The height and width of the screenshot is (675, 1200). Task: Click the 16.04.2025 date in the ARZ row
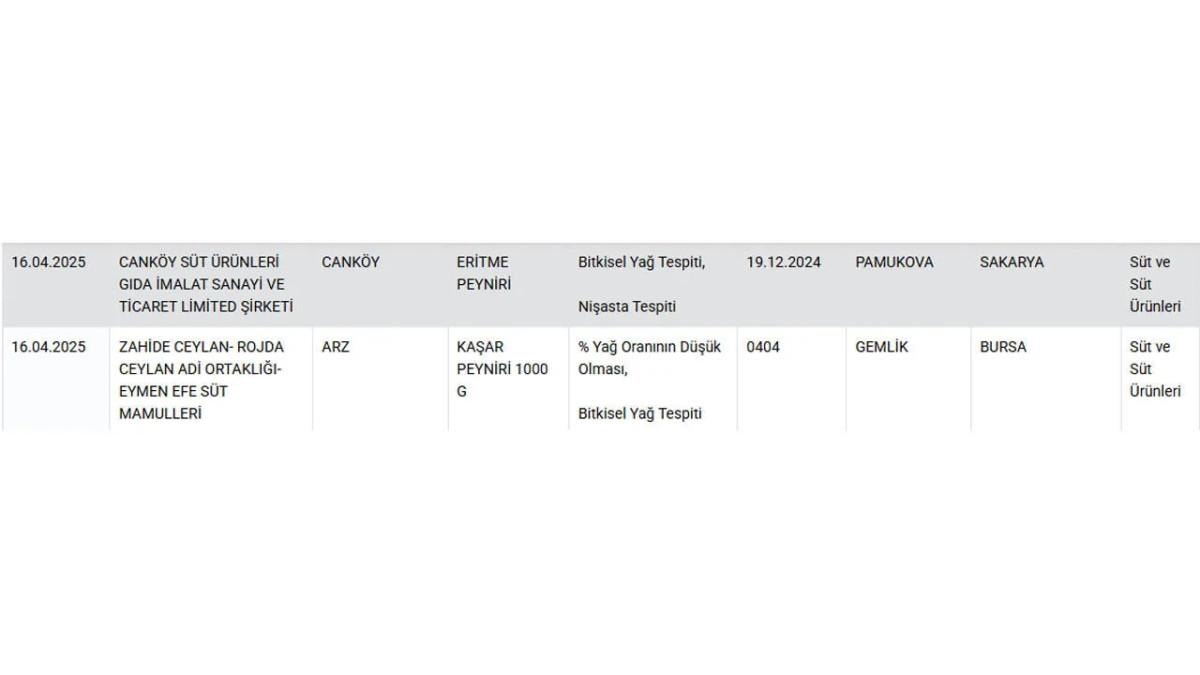coord(49,347)
